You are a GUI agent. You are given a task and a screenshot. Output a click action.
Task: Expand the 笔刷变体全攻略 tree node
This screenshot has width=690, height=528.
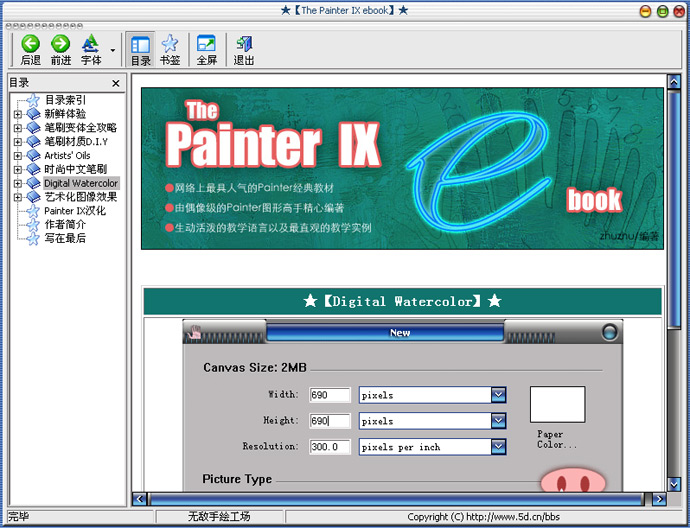tap(18, 128)
